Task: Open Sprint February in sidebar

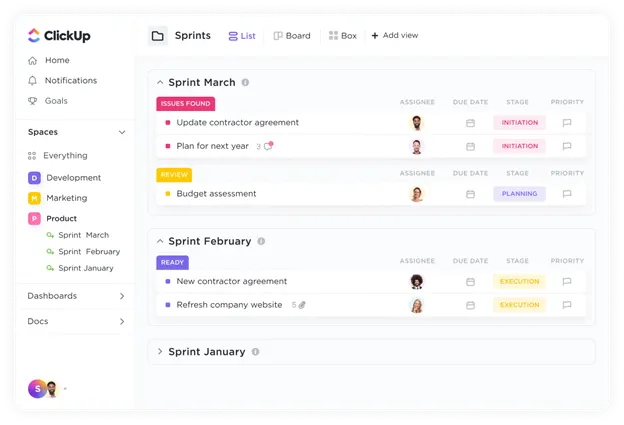Action: click(x=89, y=251)
